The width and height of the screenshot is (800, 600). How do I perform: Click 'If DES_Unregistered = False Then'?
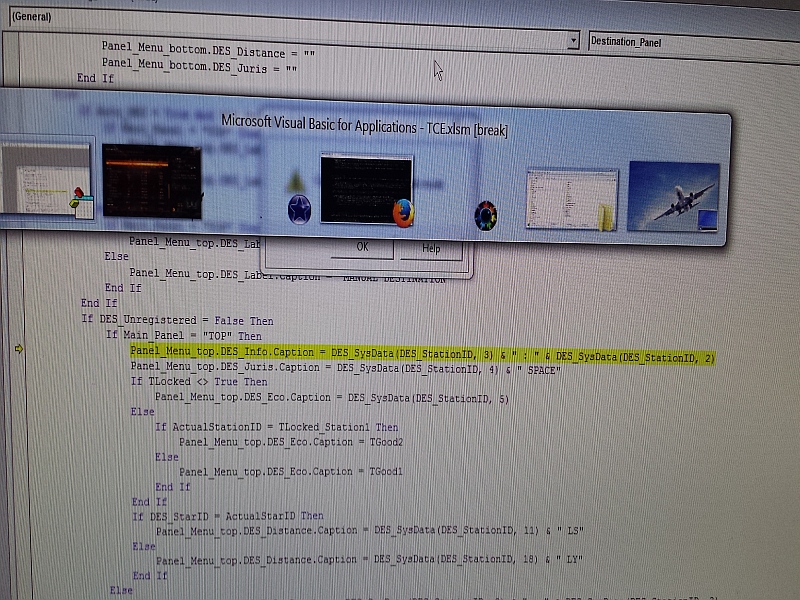coord(178,320)
